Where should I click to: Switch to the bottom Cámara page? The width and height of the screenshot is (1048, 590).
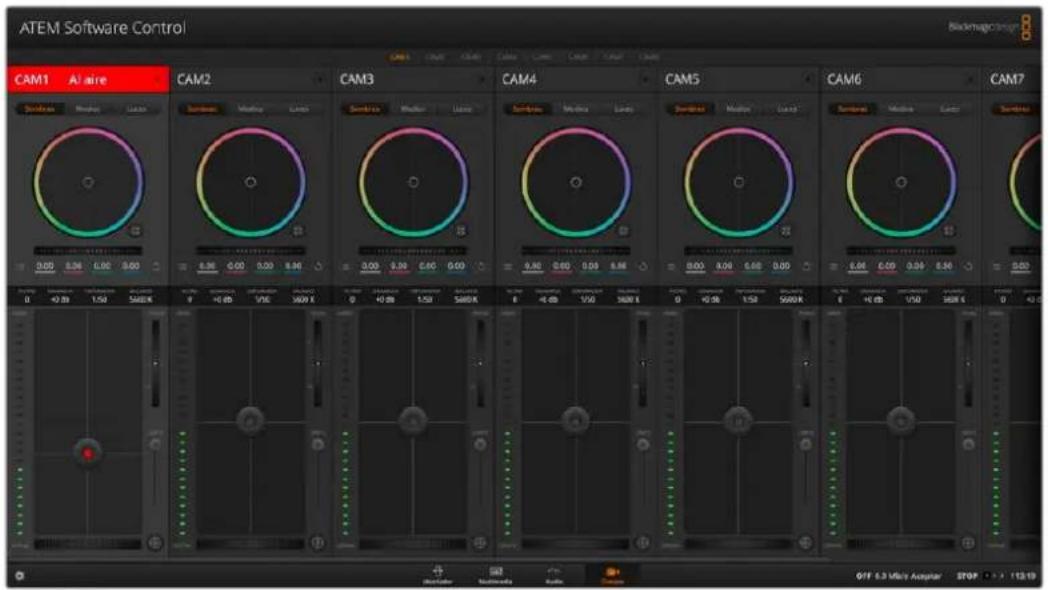612,575
